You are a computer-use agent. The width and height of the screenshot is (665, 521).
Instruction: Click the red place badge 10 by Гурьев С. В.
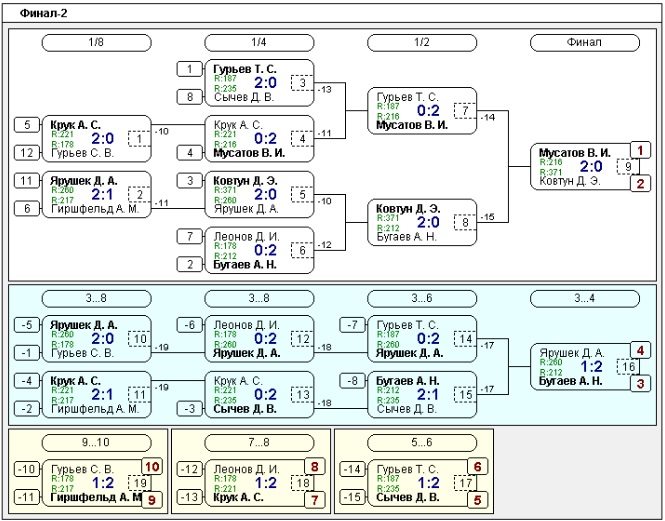[152, 467]
